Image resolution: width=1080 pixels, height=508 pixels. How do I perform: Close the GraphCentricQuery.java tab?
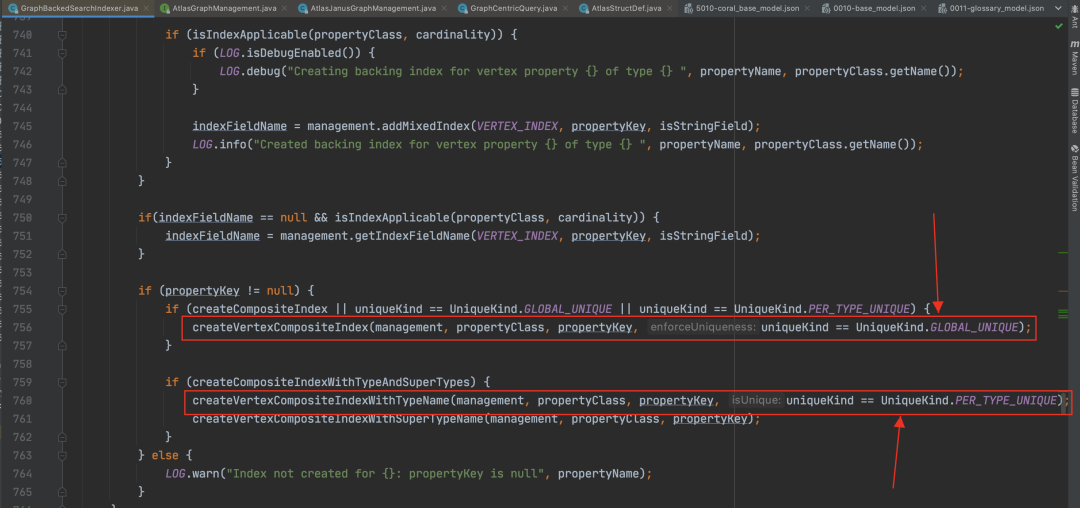[565, 9]
